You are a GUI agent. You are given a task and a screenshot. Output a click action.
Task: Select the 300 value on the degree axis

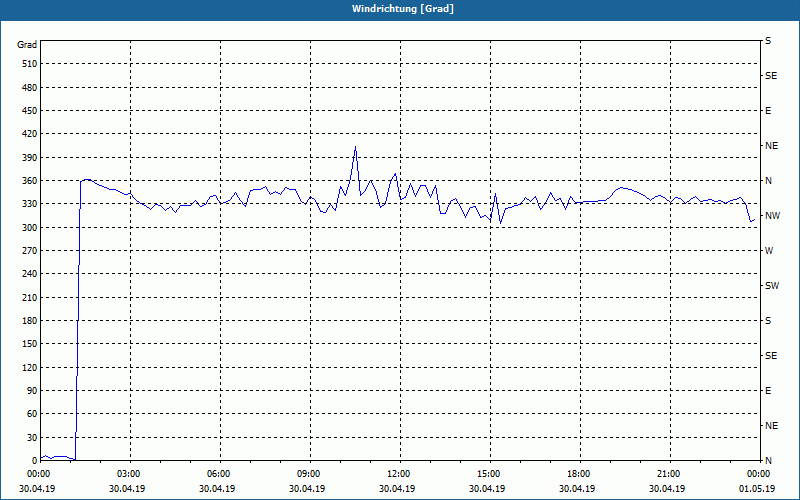30,228
